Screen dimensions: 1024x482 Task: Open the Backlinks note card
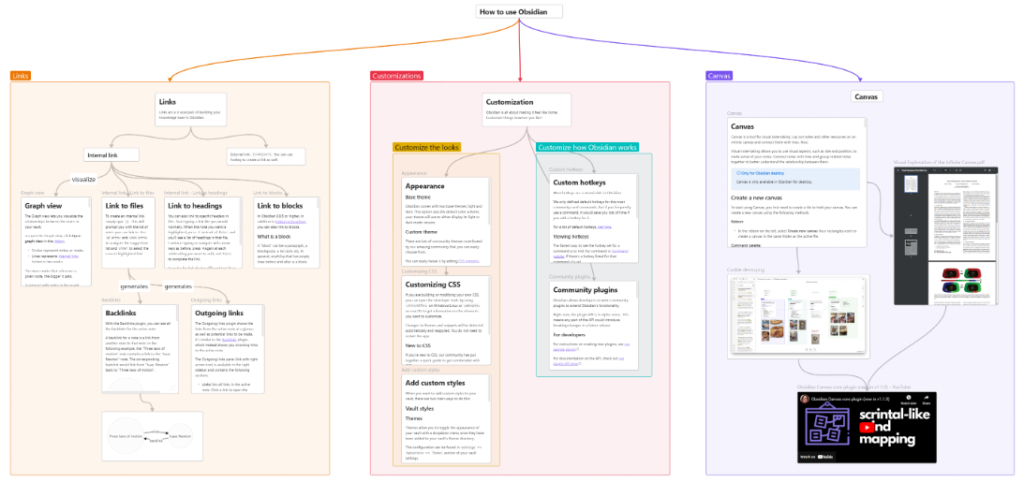click(x=140, y=349)
